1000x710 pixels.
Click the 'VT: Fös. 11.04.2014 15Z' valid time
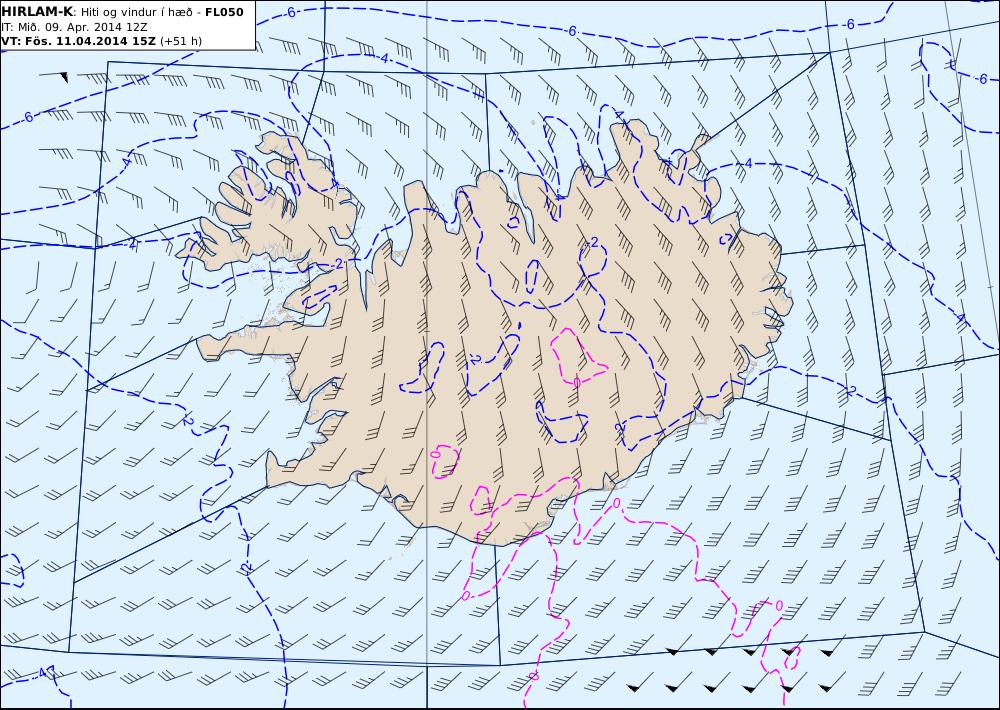[78, 41]
